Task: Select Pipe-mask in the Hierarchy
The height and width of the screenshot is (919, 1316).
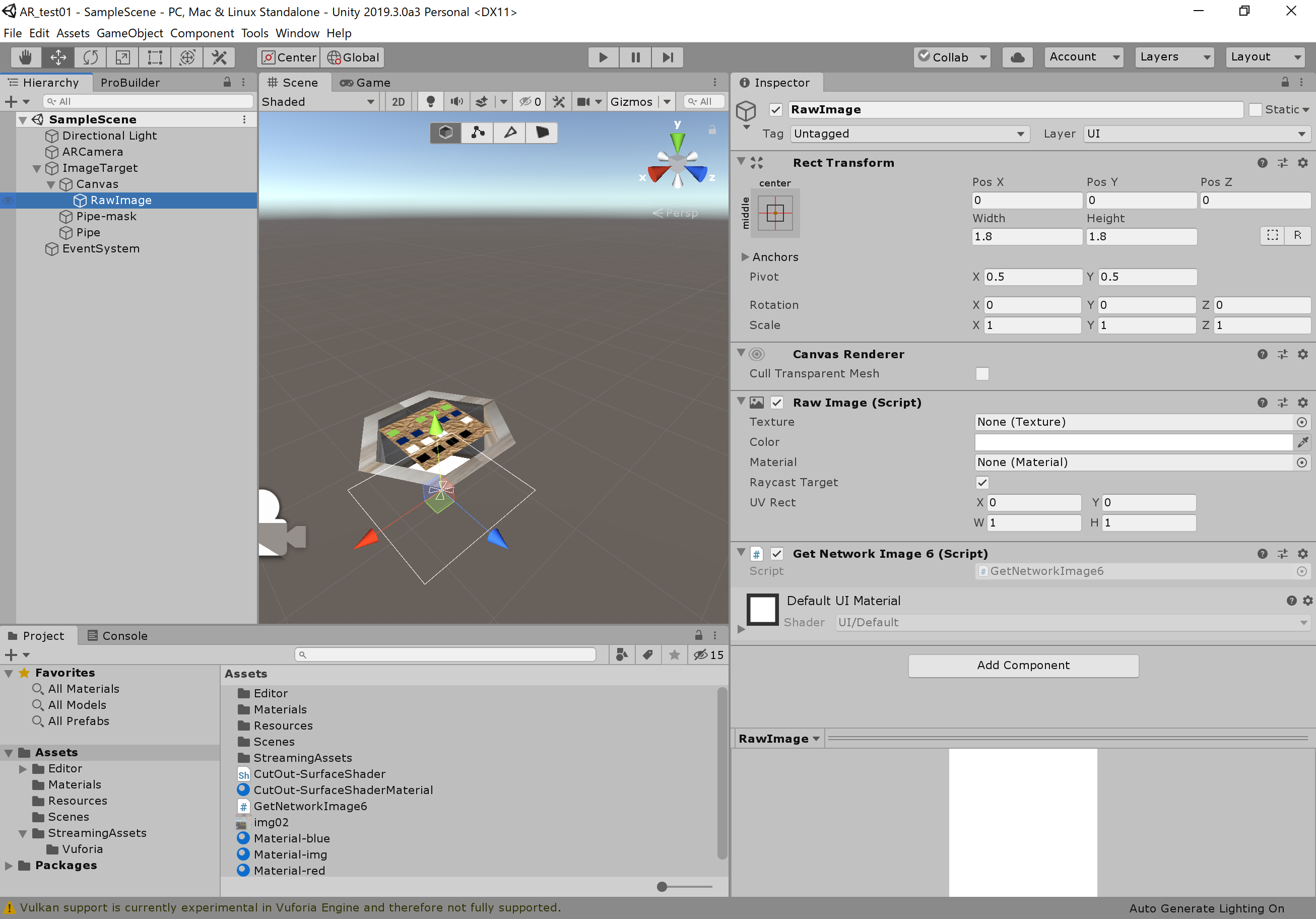Action: (106, 216)
